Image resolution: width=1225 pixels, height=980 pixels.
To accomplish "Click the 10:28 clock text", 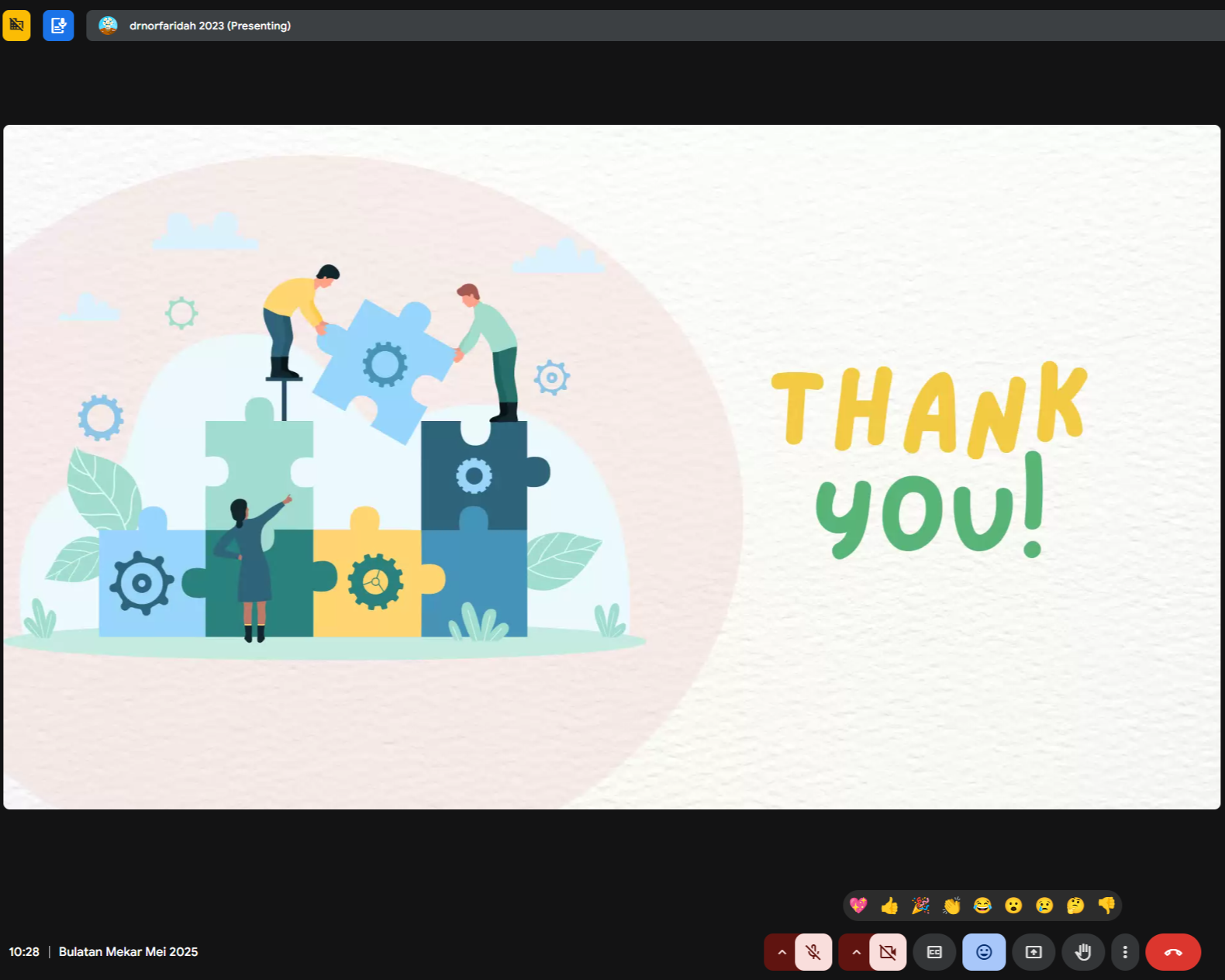I will (24, 951).
